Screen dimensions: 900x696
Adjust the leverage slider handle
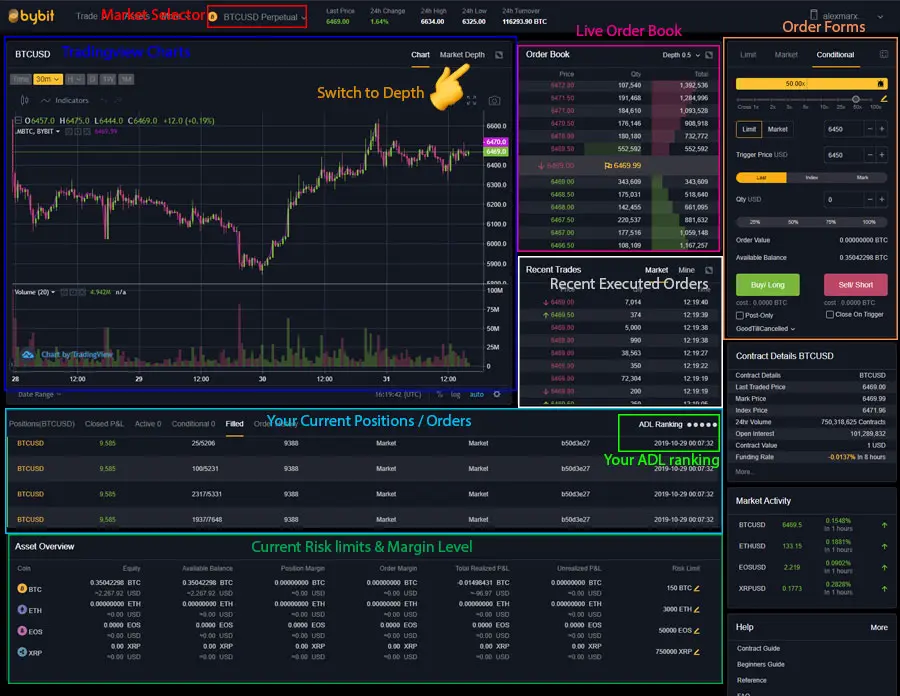tap(855, 99)
